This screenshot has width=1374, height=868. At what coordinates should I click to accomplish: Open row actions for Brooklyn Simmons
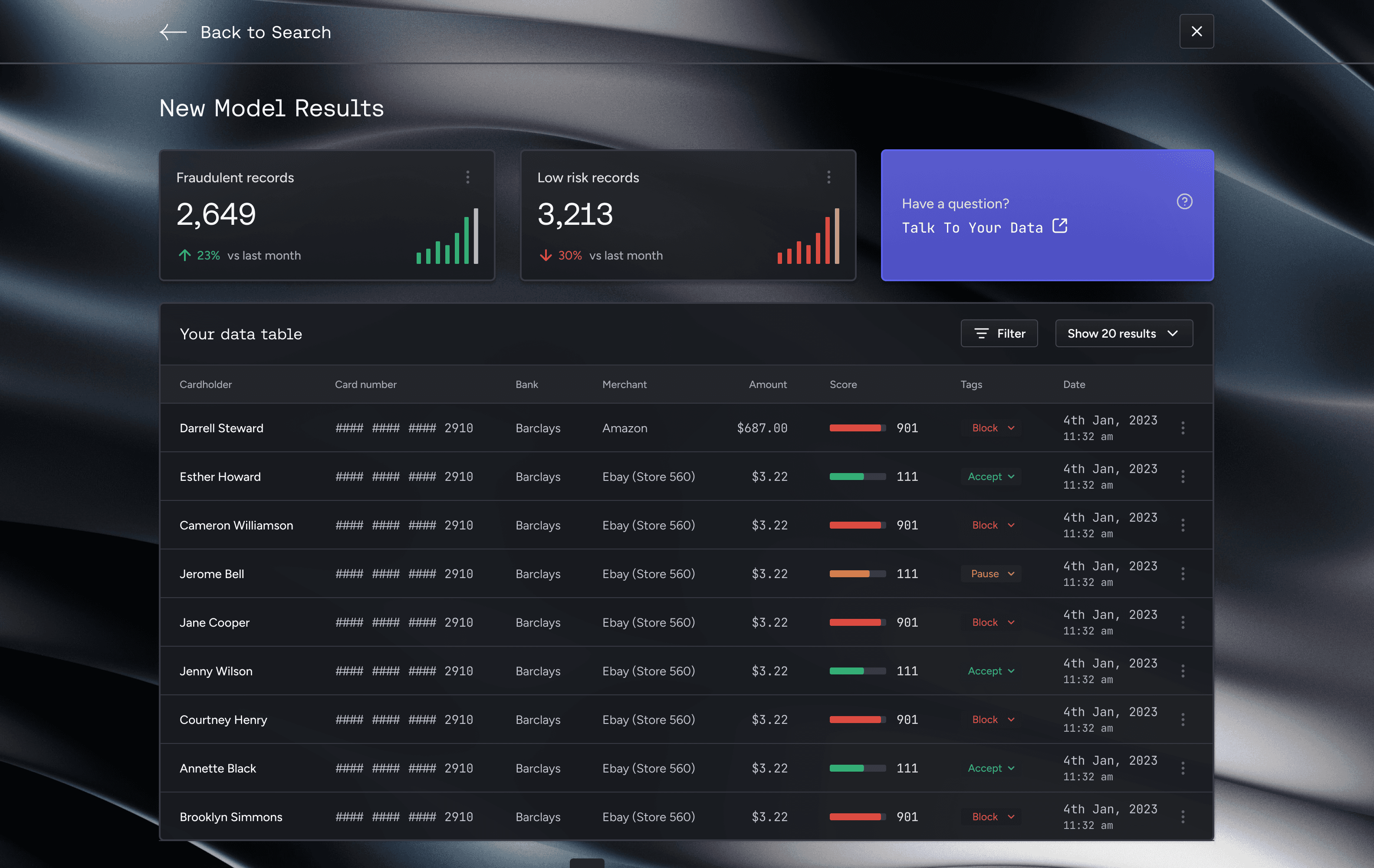coord(1182,817)
